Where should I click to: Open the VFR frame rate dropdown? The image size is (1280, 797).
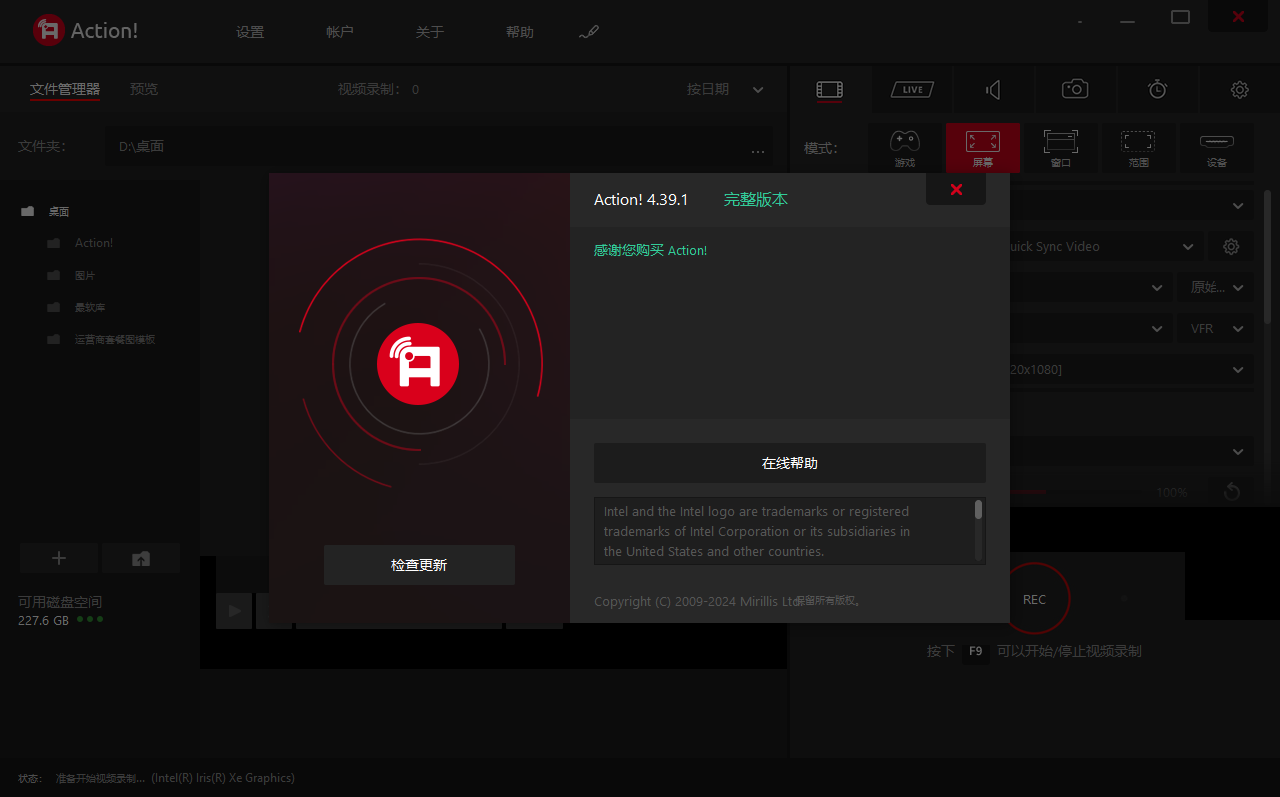pyautogui.click(x=1214, y=328)
